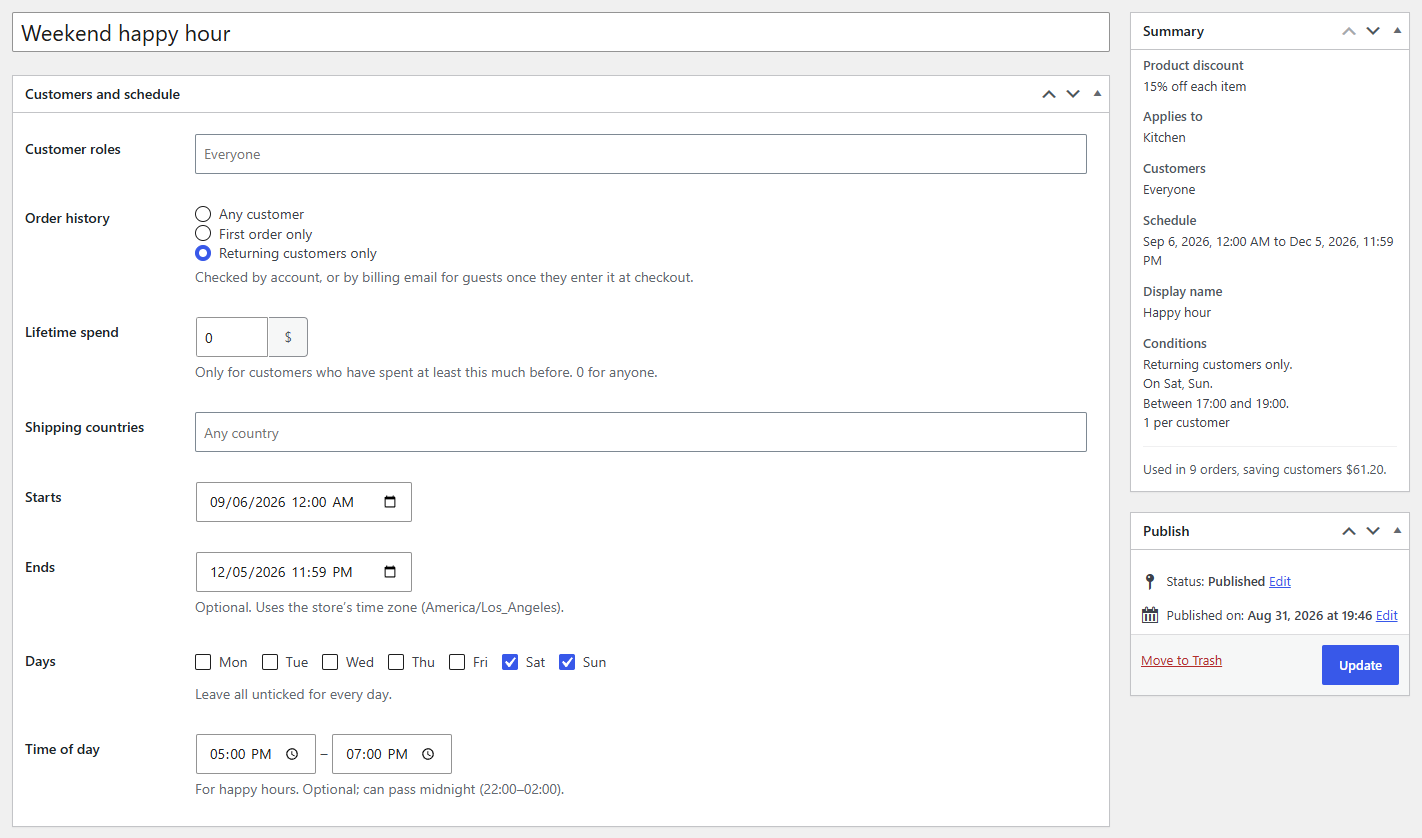Screen dimensions: 1422x838
Task: Click the Starts date and time field
Action: pyautogui.click(x=304, y=502)
